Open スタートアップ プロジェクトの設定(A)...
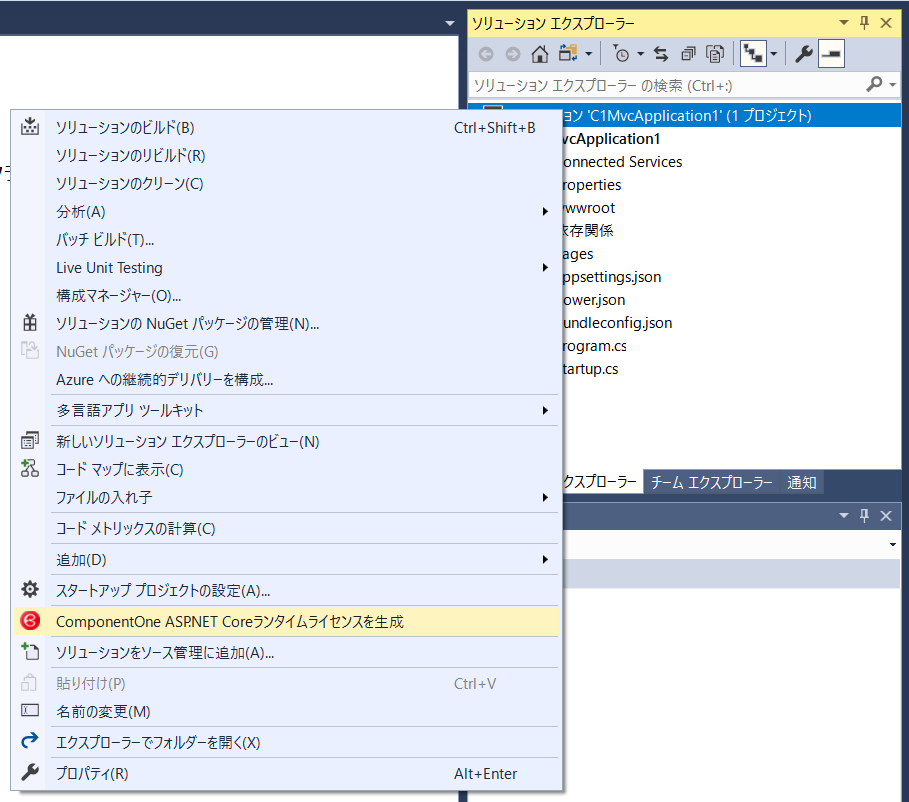909x802 pixels. (x=286, y=591)
